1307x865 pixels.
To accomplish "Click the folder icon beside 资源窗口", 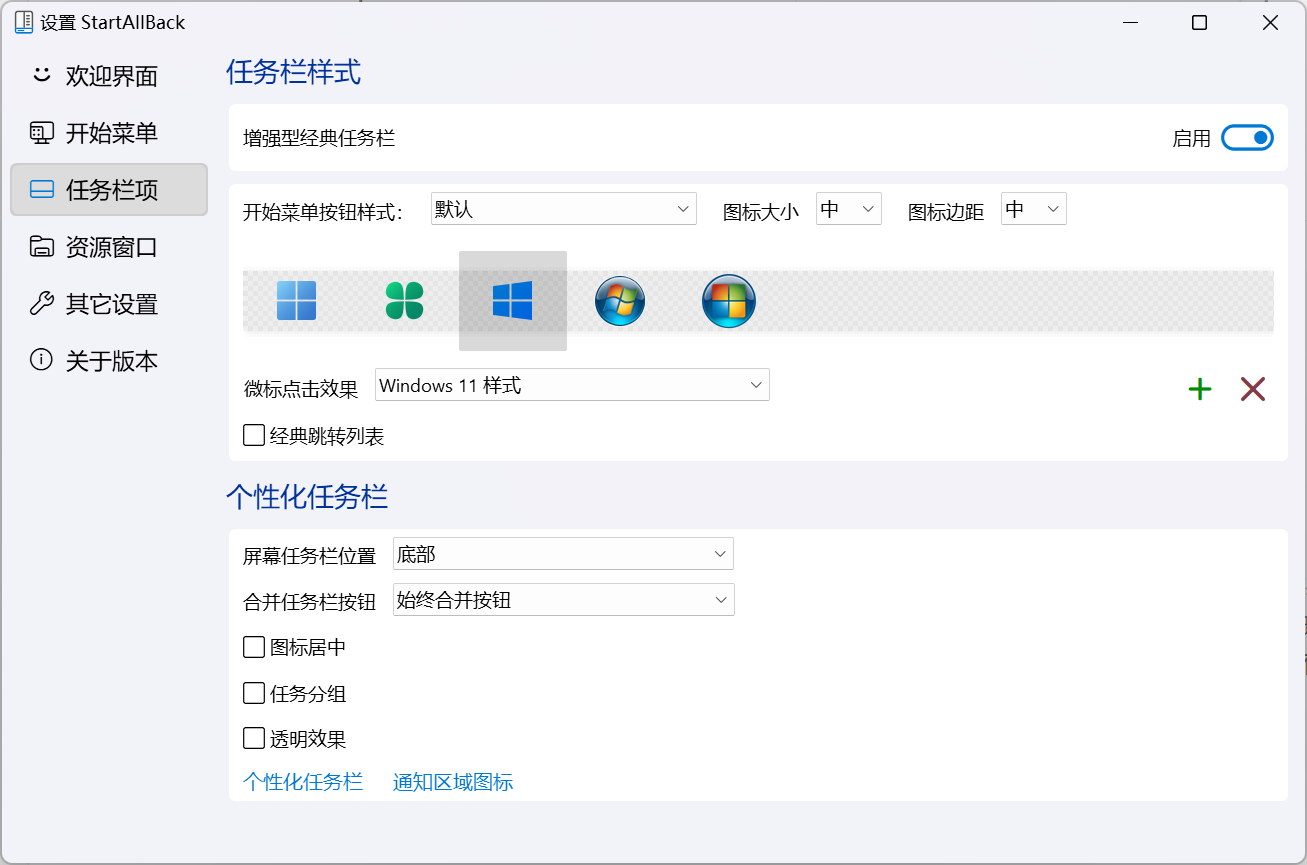I will click(41, 246).
